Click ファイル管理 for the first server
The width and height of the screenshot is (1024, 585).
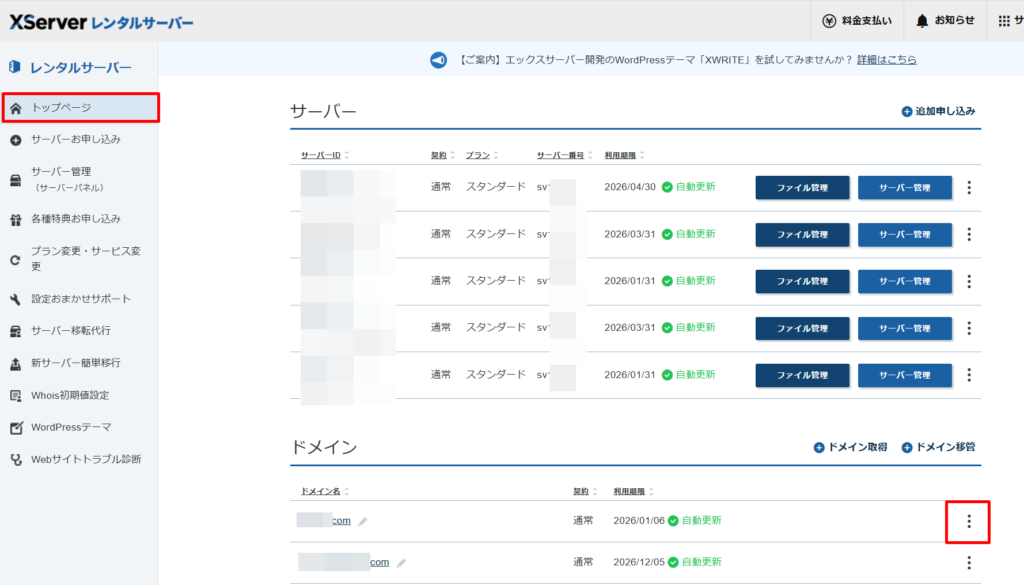[x=802, y=188]
